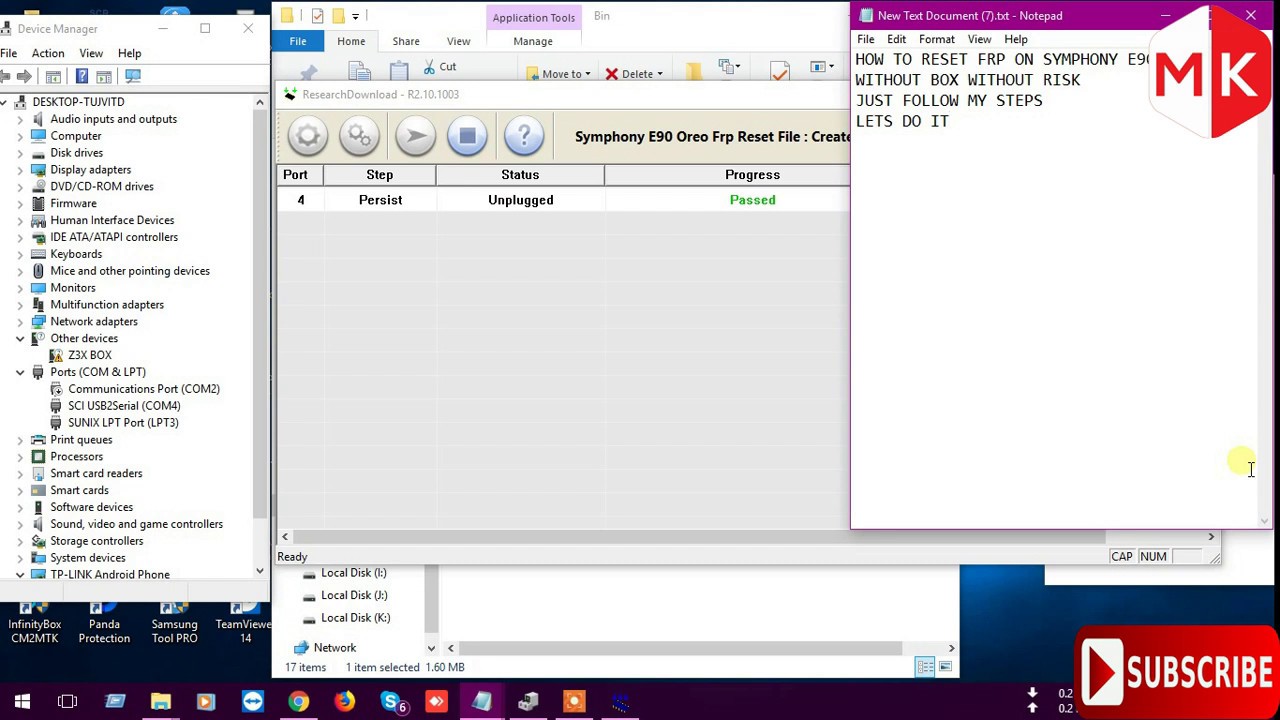Switch to the Explorer Share tab

point(406,41)
